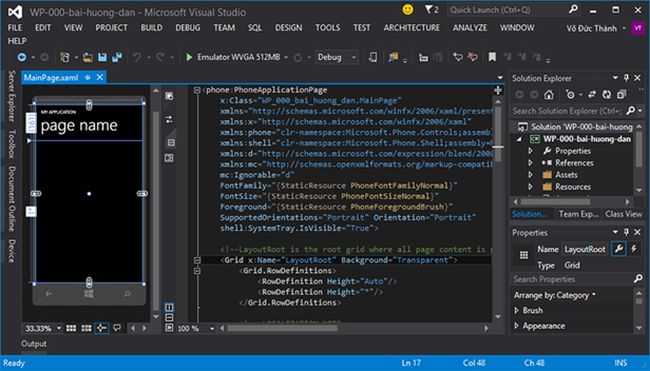Click the Home icon in Solution Explorer
650x371 pixels.
coord(549,95)
